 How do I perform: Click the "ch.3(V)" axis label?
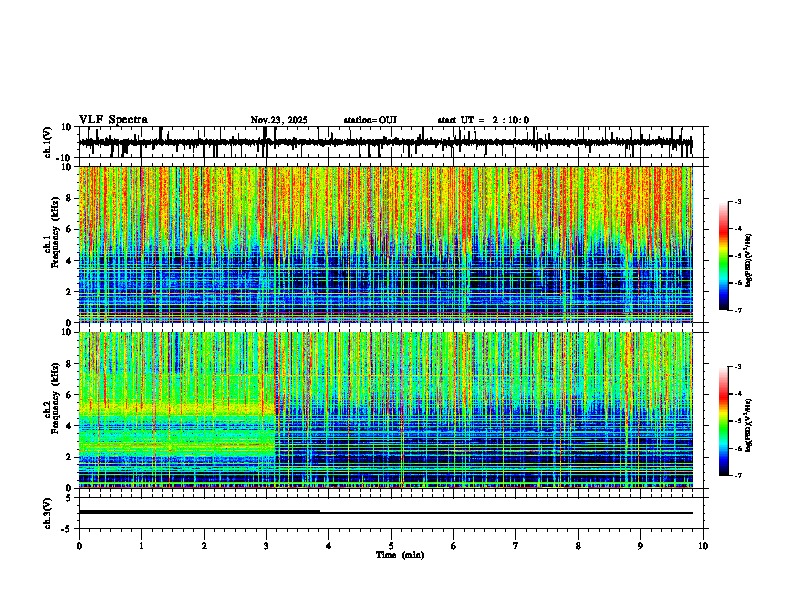coord(48,514)
